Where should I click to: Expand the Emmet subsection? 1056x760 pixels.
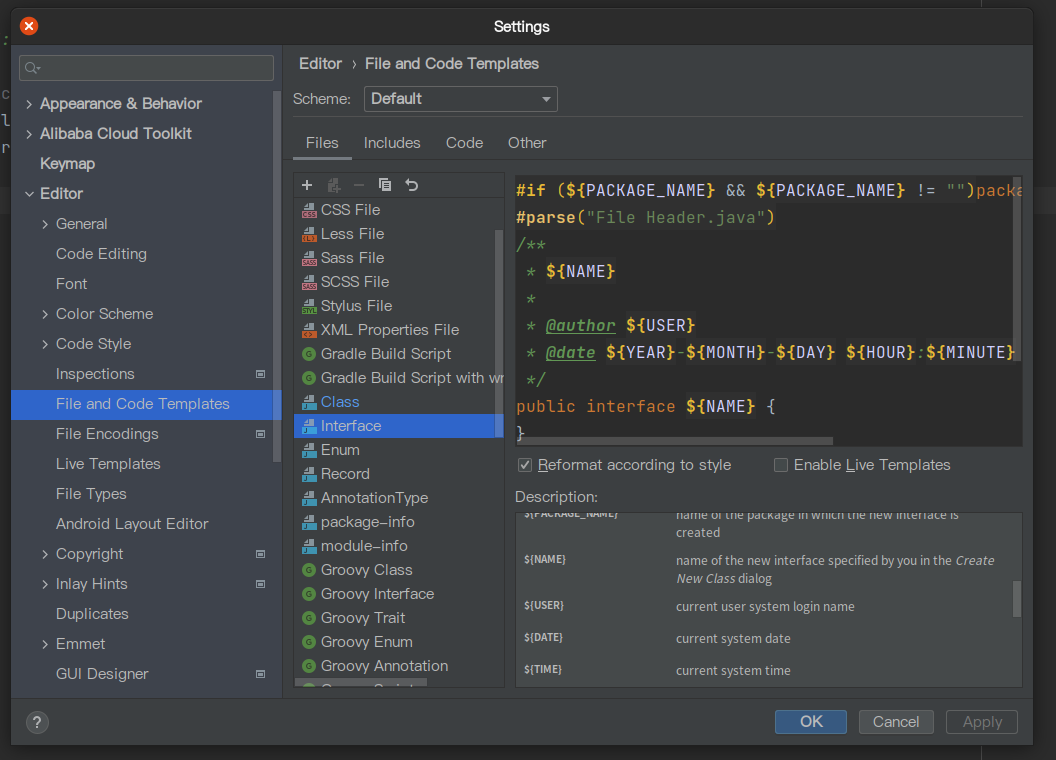point(45,644)
